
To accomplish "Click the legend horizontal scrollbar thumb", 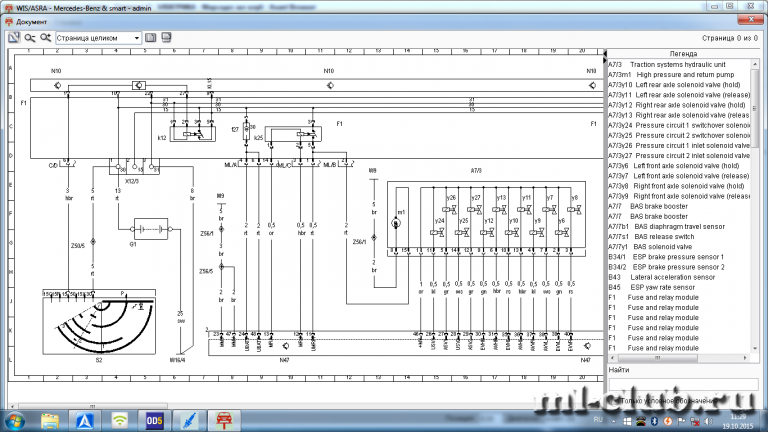I will (x=657, y=358).
